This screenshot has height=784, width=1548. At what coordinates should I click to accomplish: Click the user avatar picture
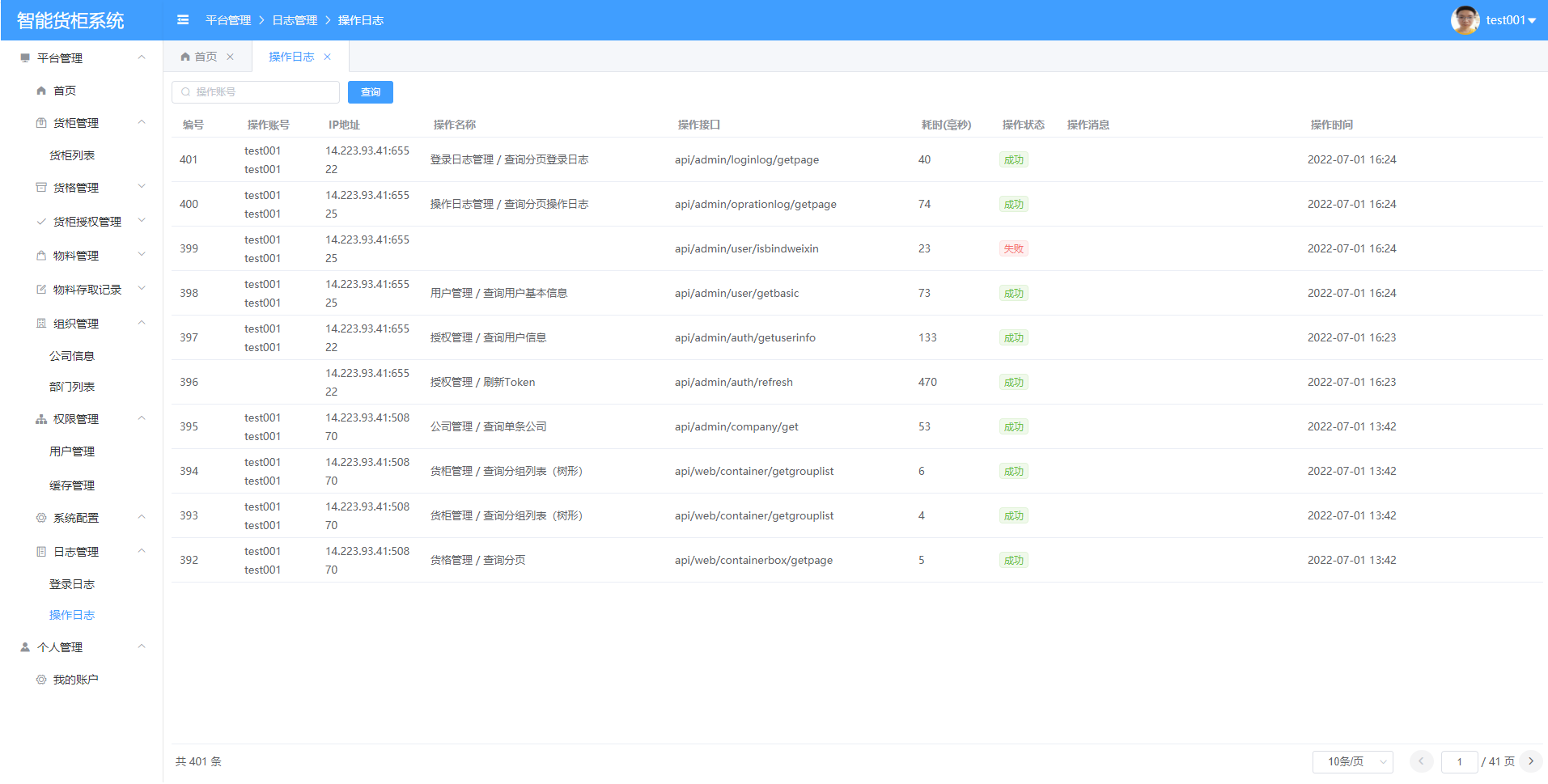(1465, 20)
